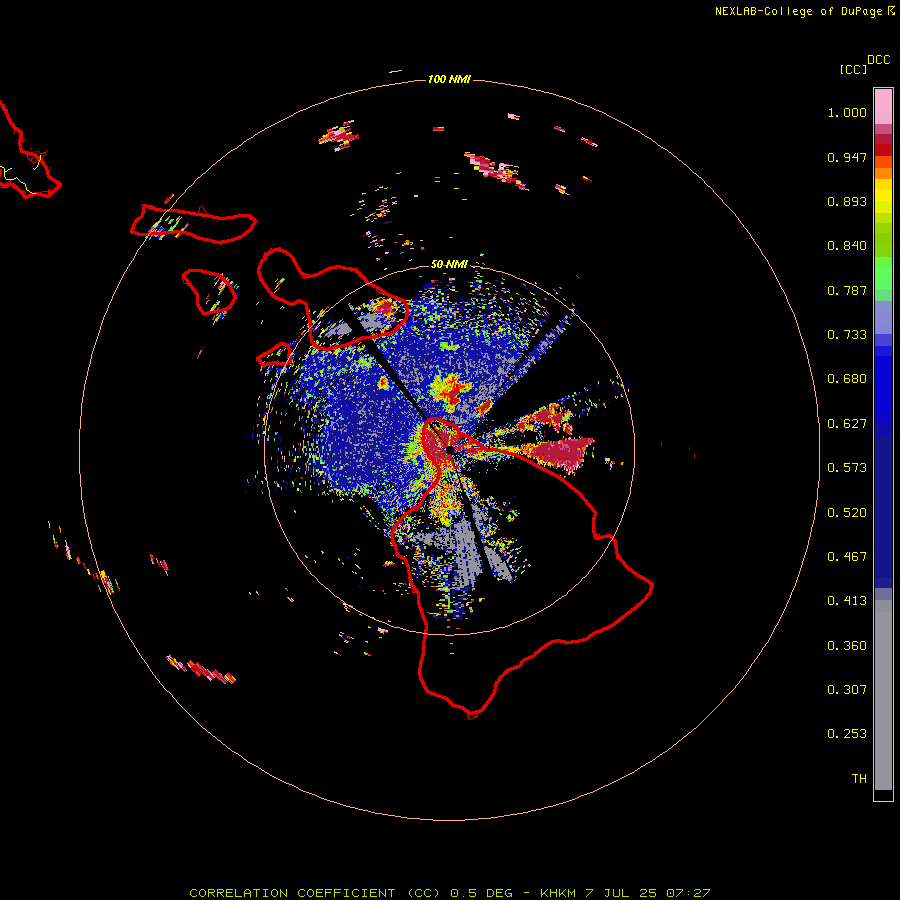
Task: Click the 0.733 scale value
Action: 847,335
